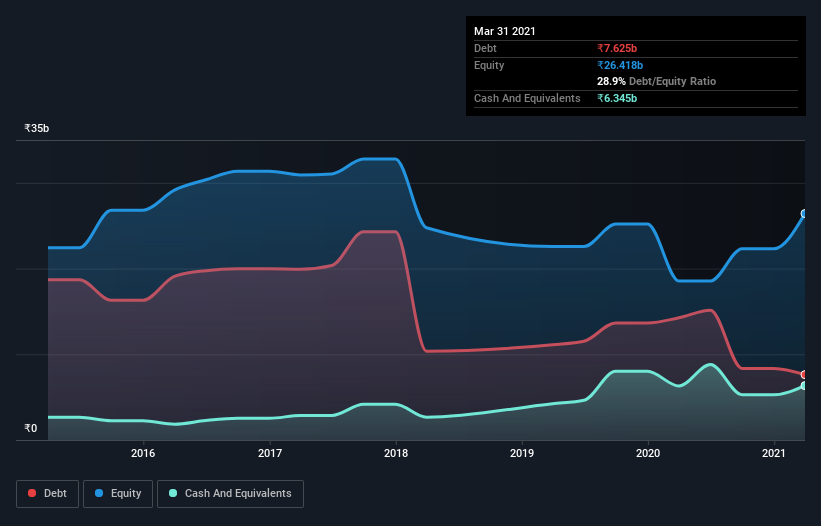Click the Cash value ₹6.345b

click(617, 98)
